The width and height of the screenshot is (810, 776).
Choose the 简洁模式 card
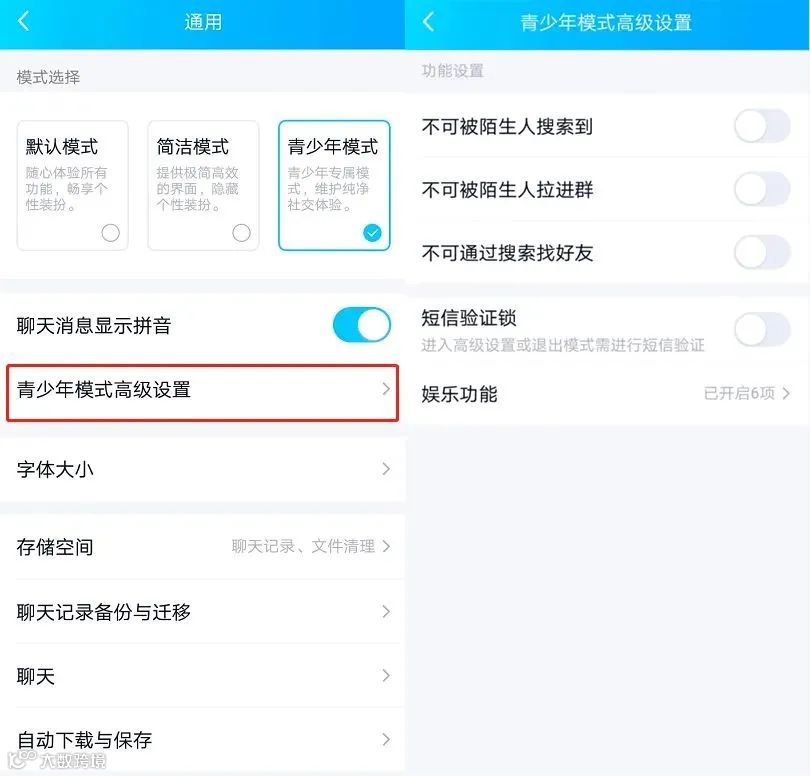pos(203,185)
